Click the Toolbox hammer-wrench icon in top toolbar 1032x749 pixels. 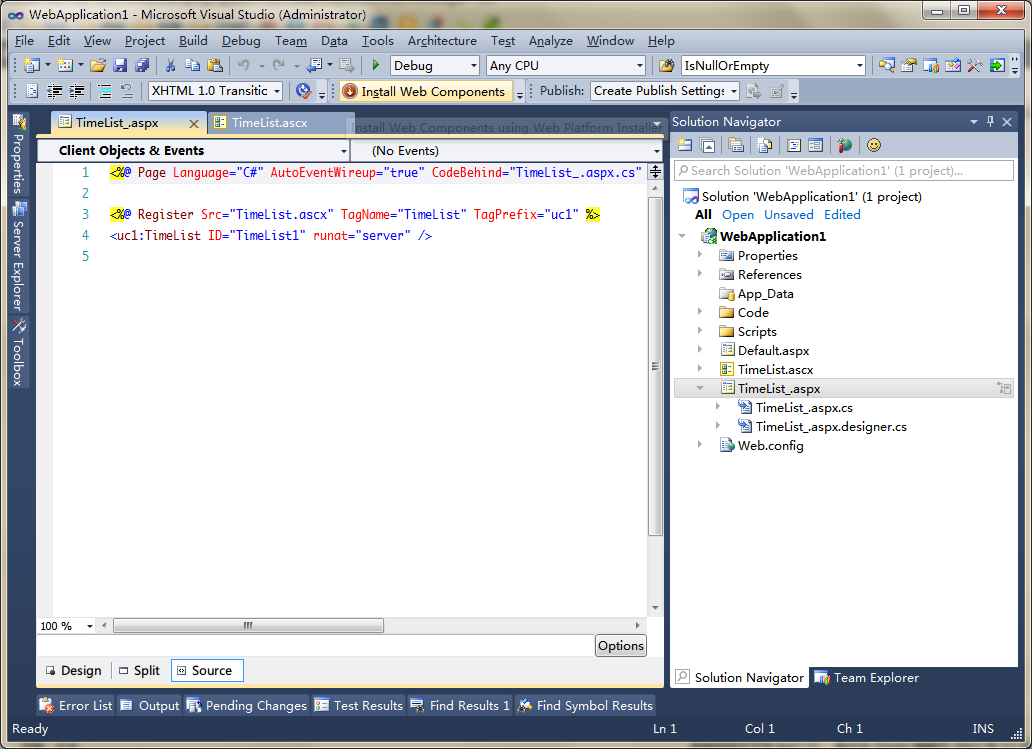click(974, 65)
